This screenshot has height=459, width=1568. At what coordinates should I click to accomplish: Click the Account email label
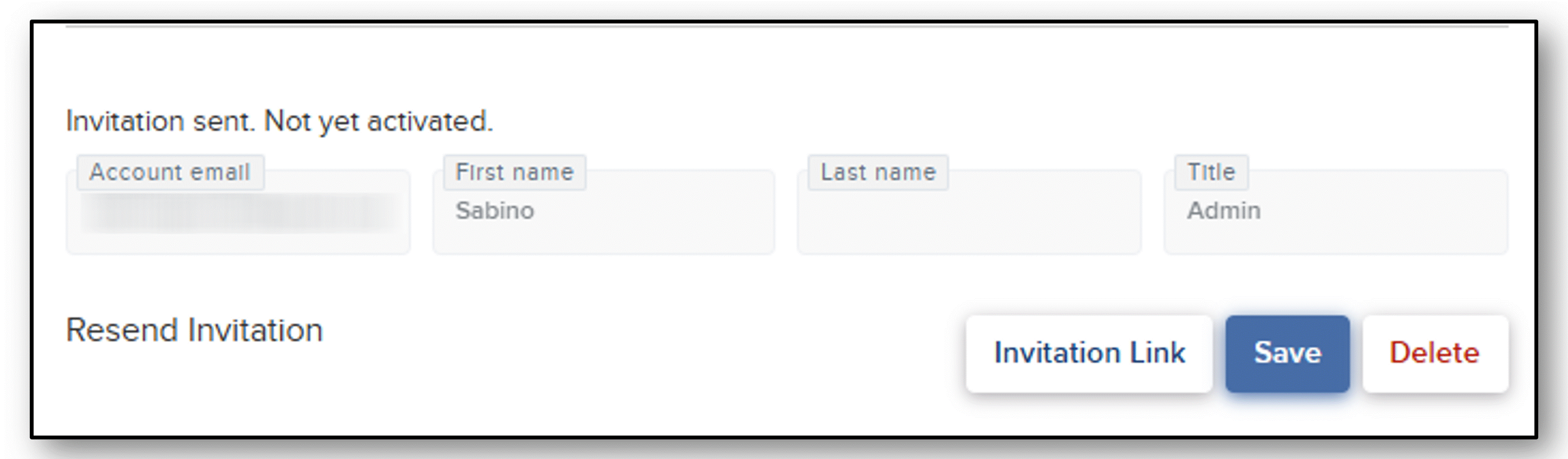[170, 173]
